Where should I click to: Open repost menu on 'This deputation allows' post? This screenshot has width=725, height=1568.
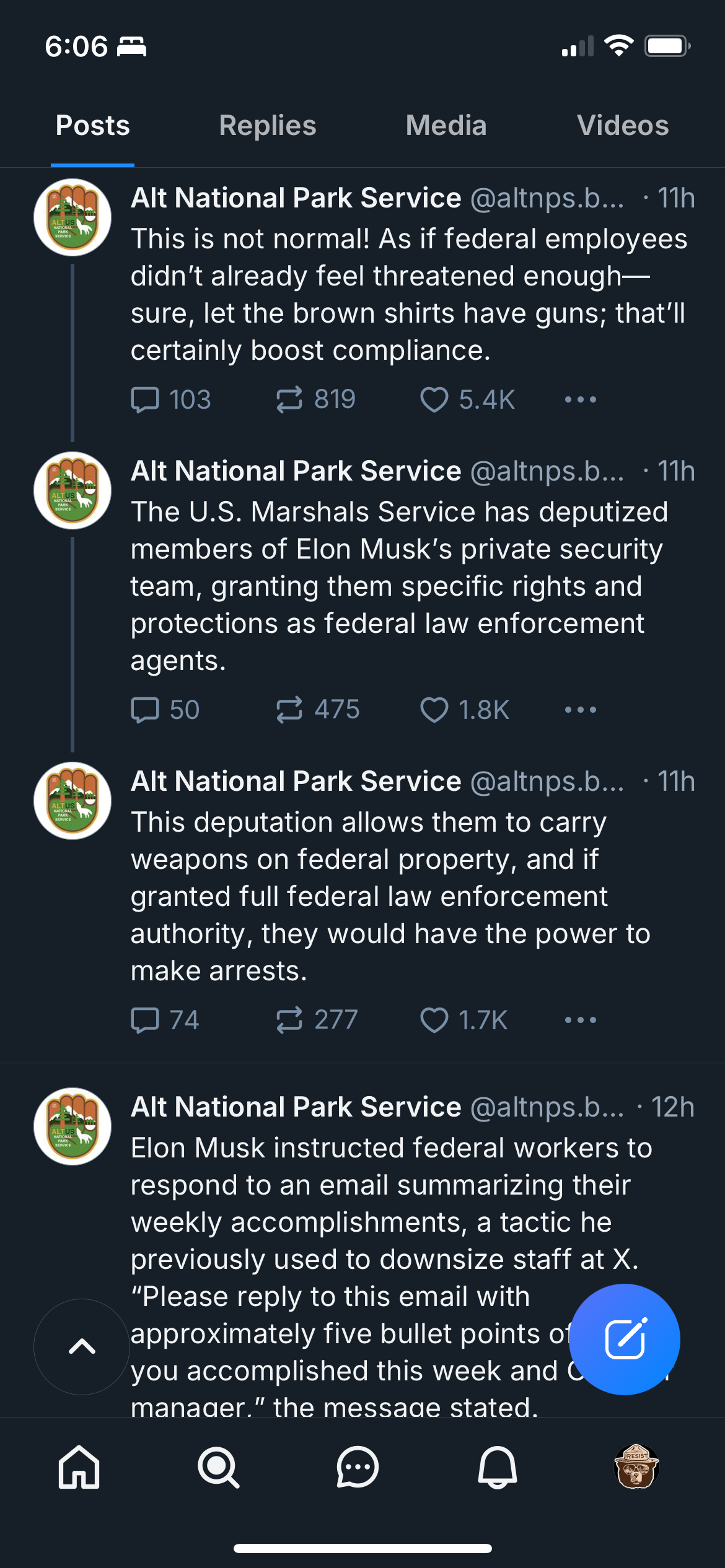point(289,1020)
